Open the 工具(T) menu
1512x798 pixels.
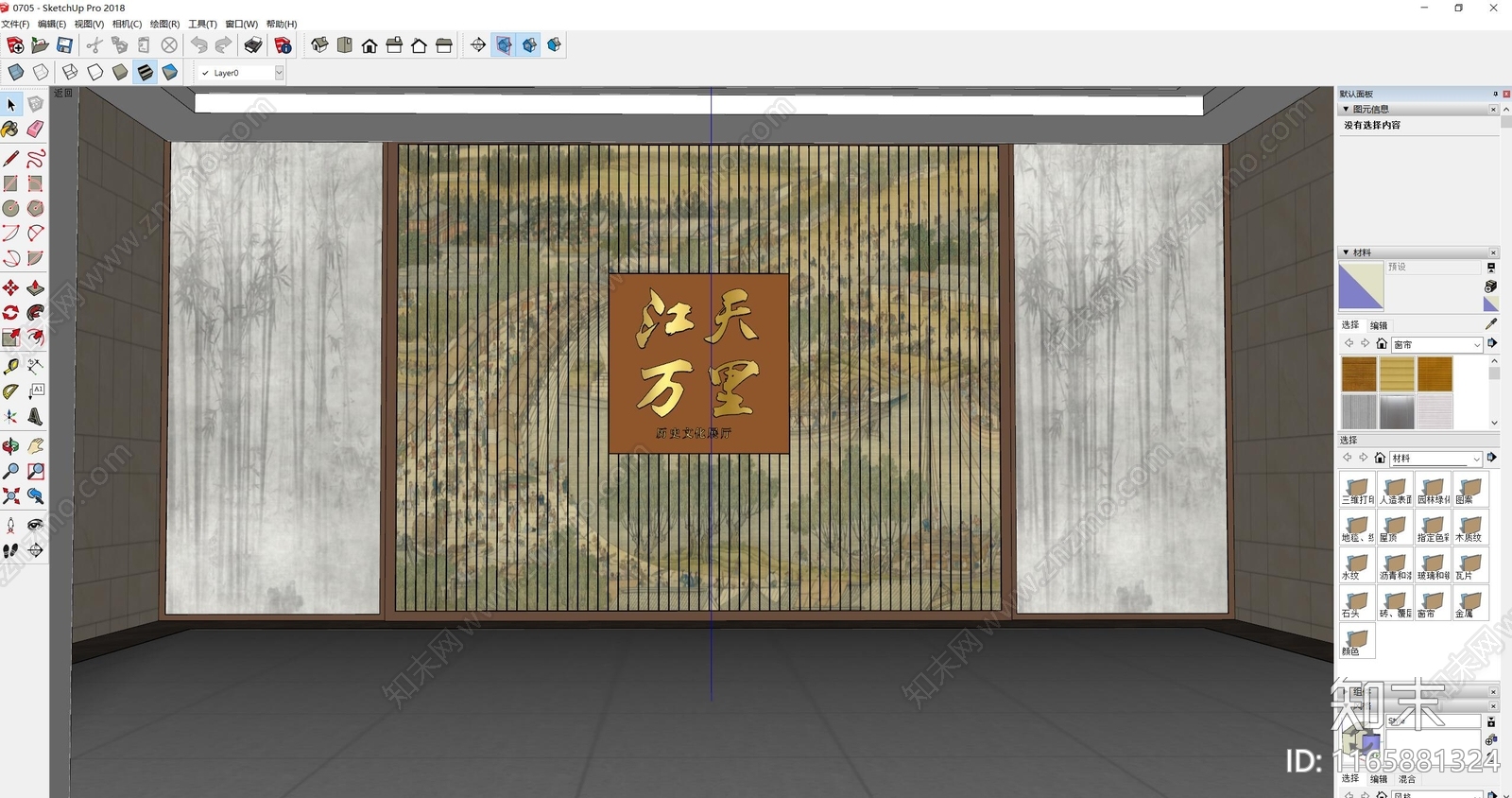coord(202,25)
